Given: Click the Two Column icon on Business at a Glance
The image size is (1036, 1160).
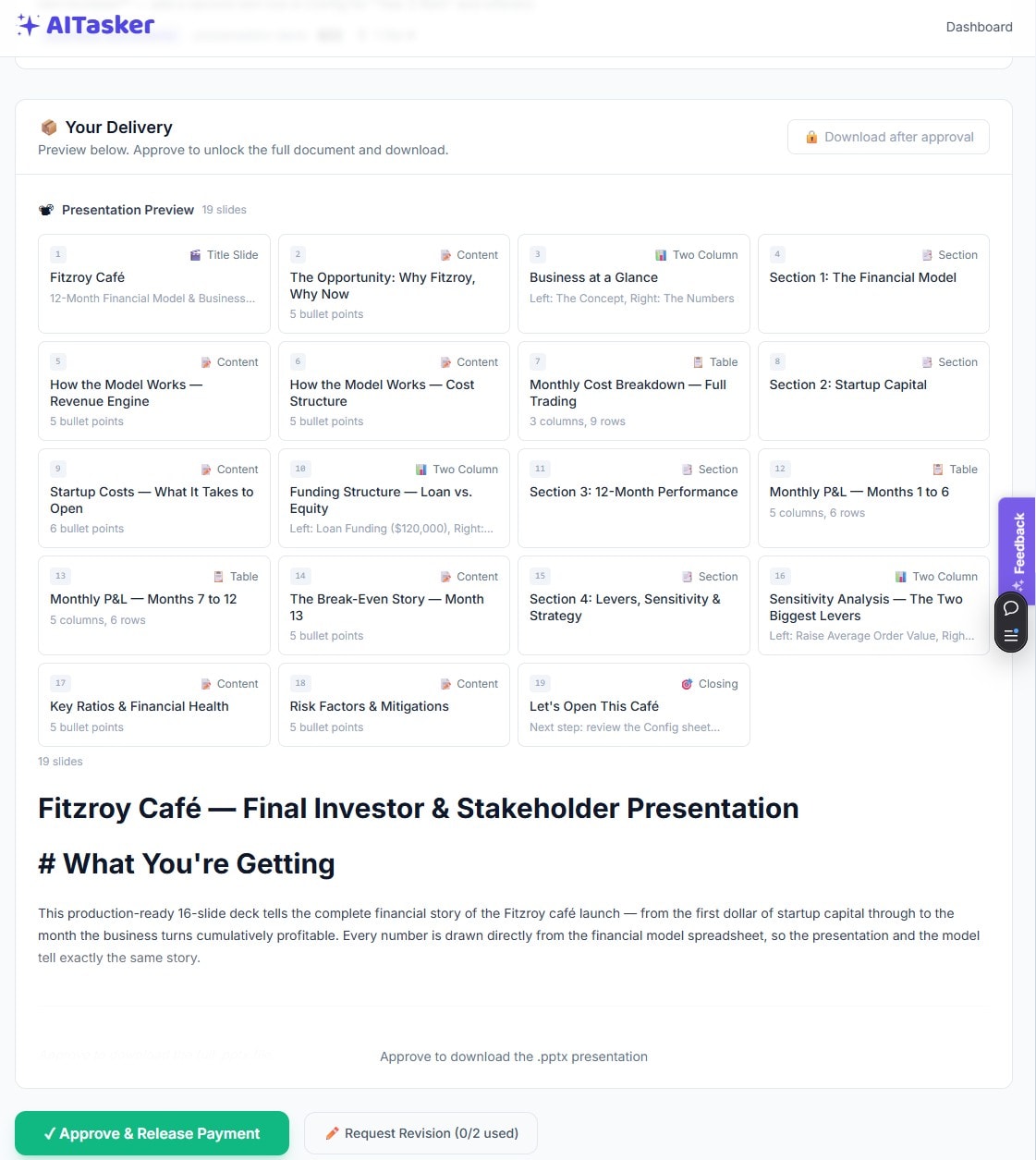Looking at the screenshot, I should pos(660,254).
